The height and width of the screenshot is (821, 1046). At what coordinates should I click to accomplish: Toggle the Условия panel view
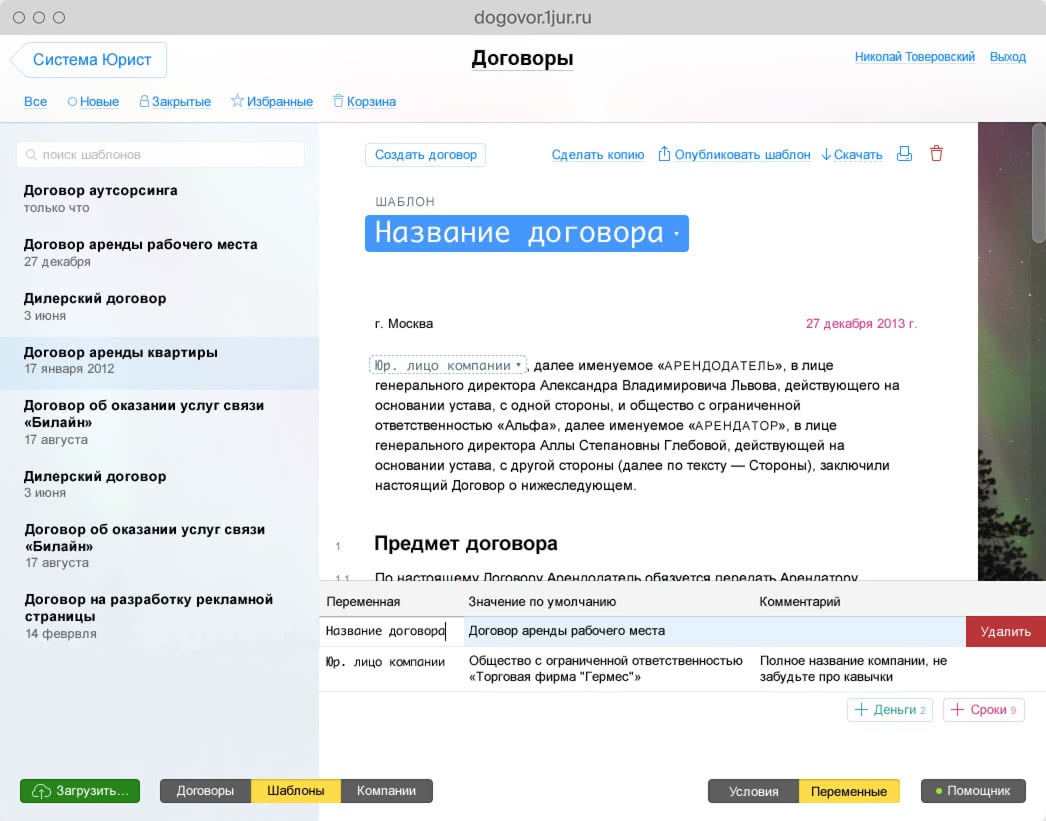point(753,791)
